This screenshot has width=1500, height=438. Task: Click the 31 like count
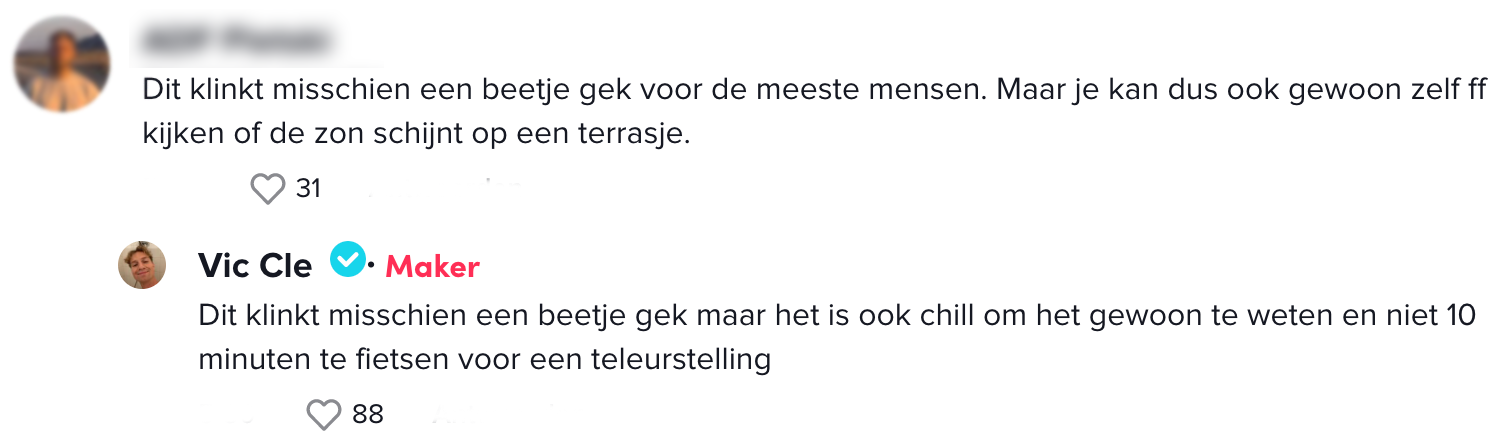click(x=308, y=188)
